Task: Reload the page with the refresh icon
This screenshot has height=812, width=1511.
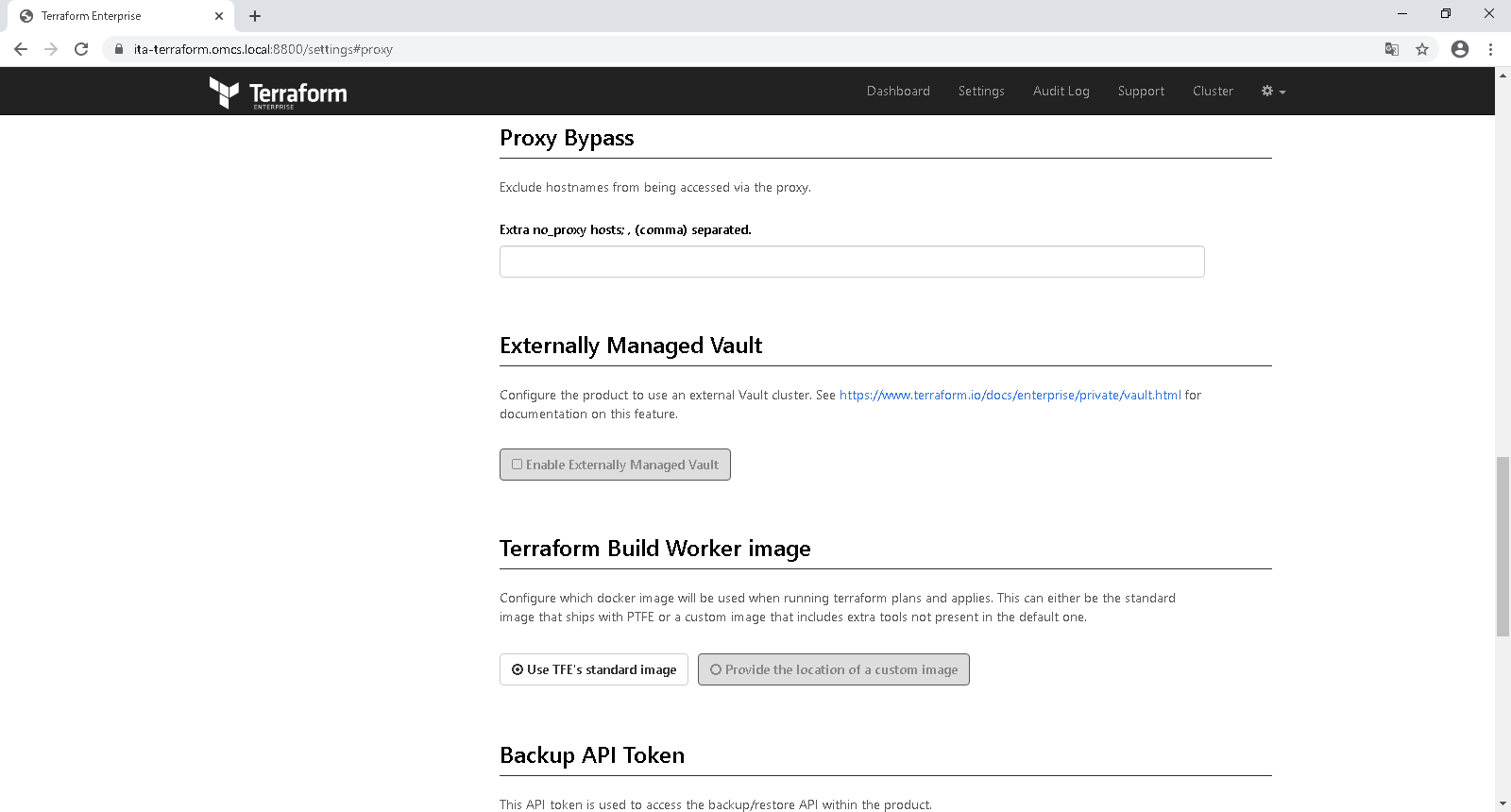Action: (81, 49)
